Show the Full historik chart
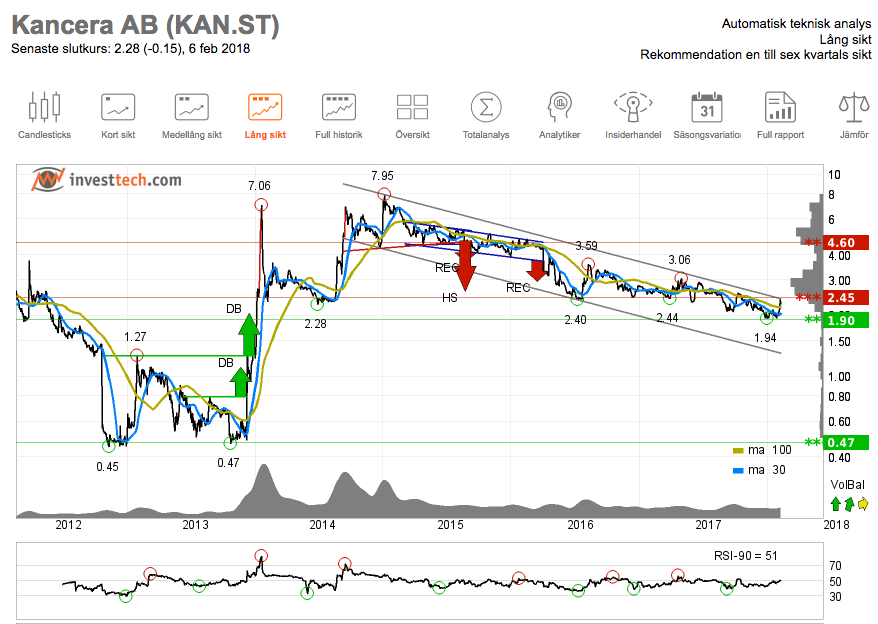878x624 pixels. 339,115
